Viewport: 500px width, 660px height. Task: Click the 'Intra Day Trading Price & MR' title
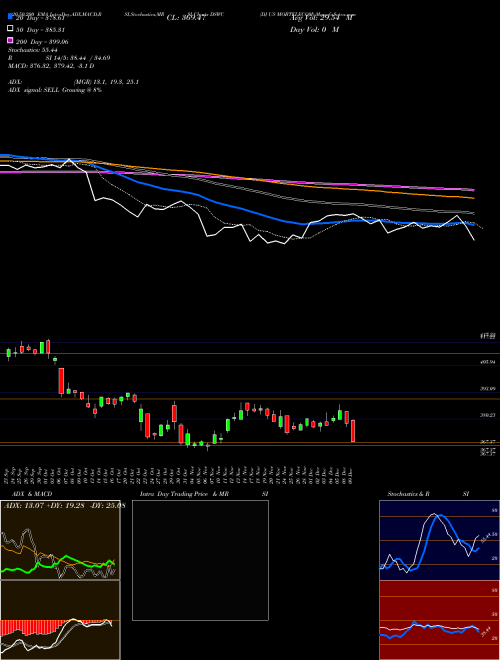184,494
